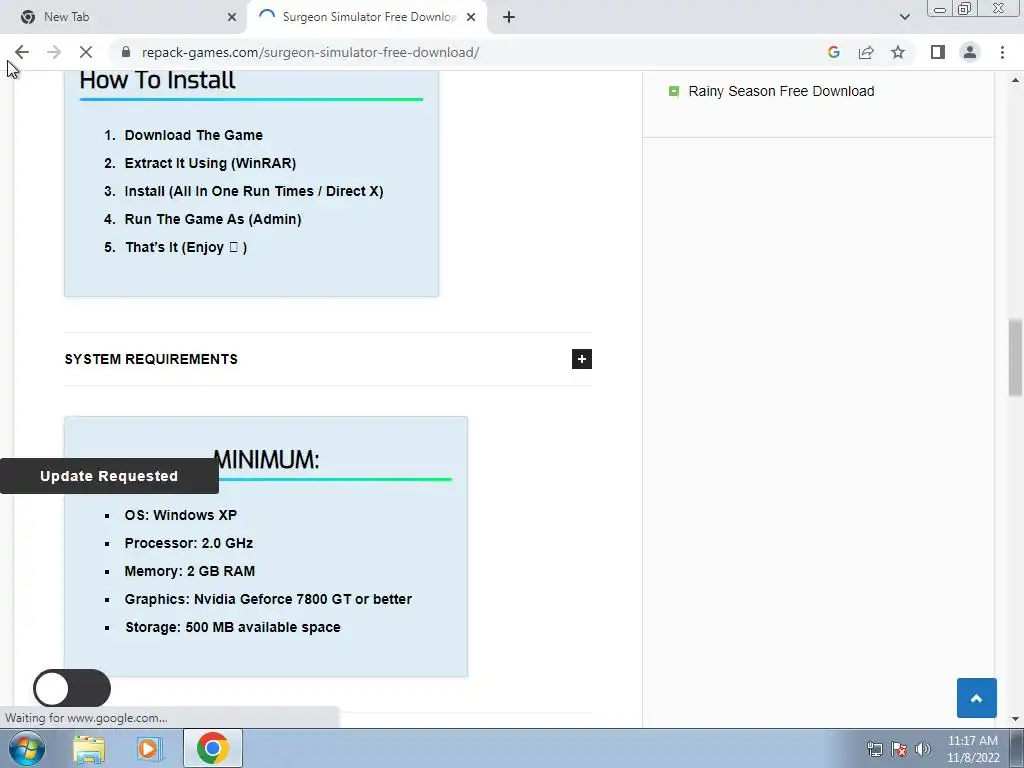
Task: Click the address bar URL
Action: click(310, 52)
